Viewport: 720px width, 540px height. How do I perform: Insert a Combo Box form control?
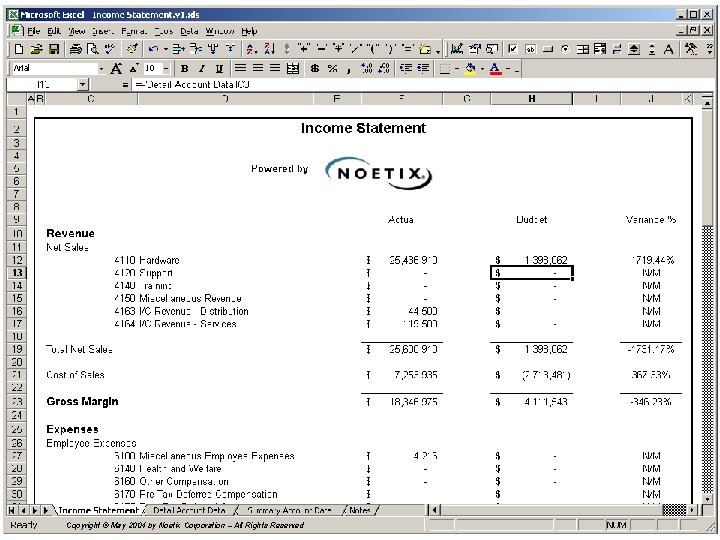600,49
